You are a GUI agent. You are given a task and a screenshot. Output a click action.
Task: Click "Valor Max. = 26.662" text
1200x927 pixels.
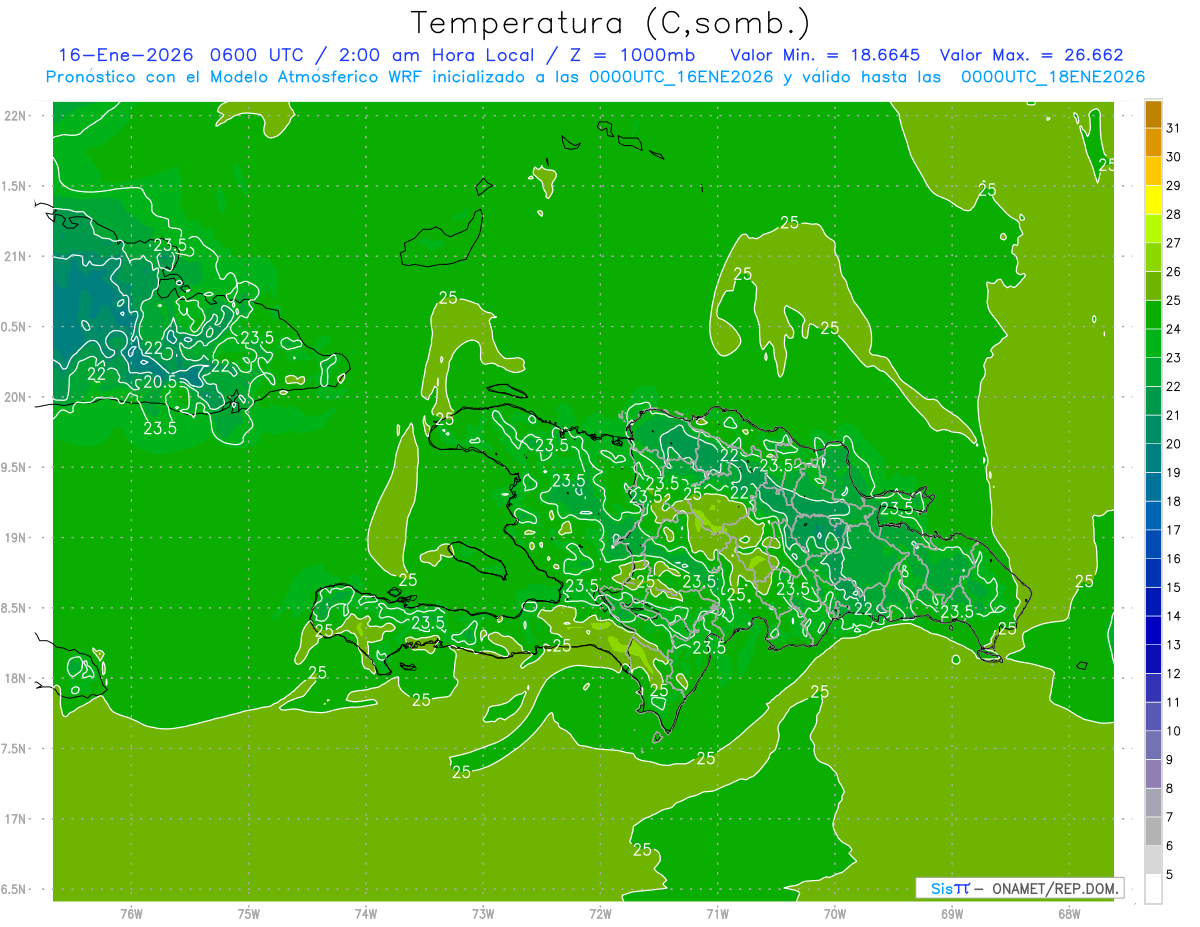coord(1031,55)
